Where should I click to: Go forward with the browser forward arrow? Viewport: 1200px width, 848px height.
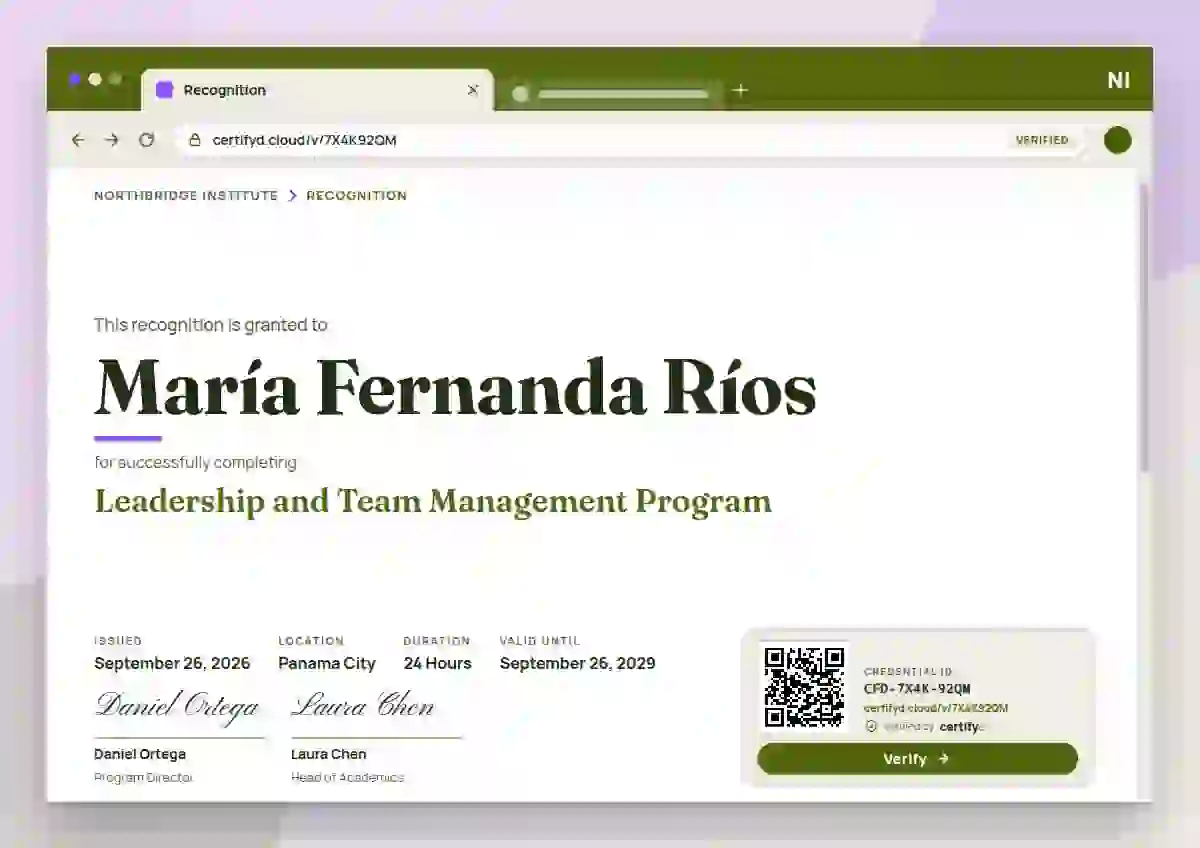pos(112,140)
